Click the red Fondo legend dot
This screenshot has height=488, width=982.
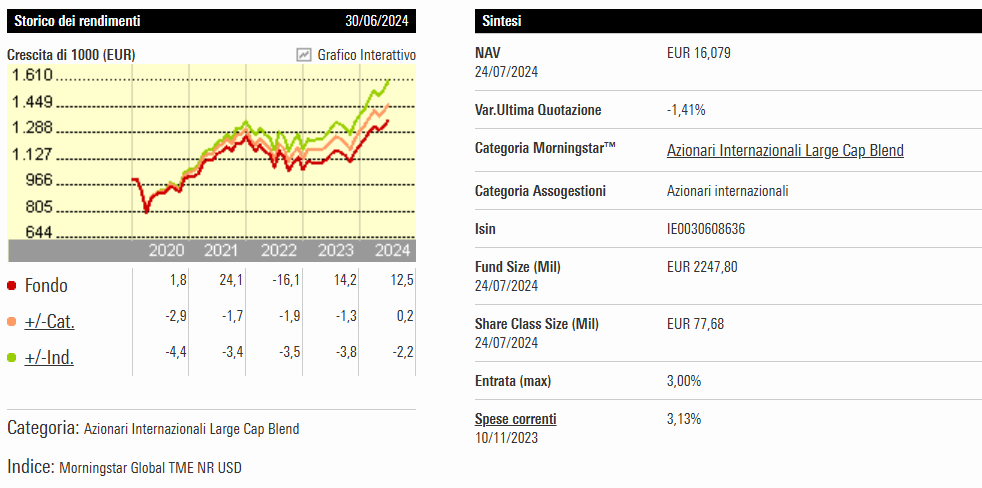click(12, 286)
